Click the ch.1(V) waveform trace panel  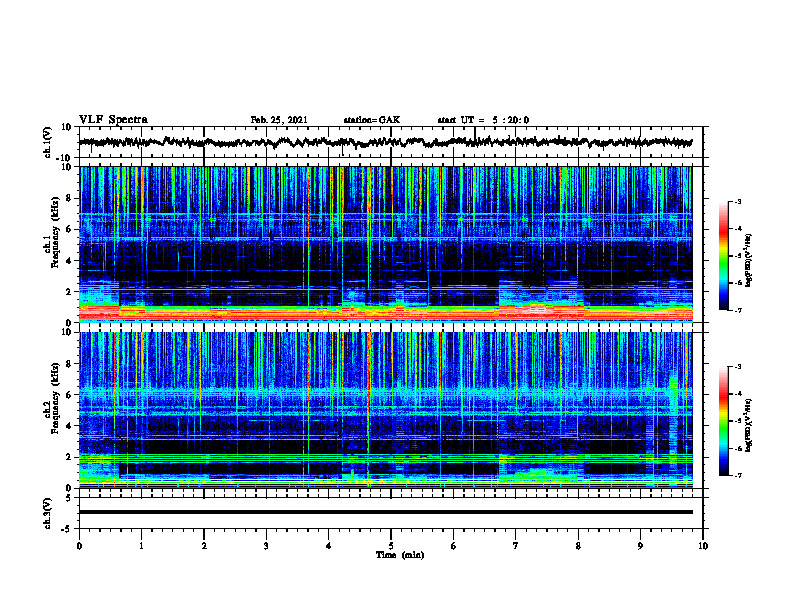point(390,142)
